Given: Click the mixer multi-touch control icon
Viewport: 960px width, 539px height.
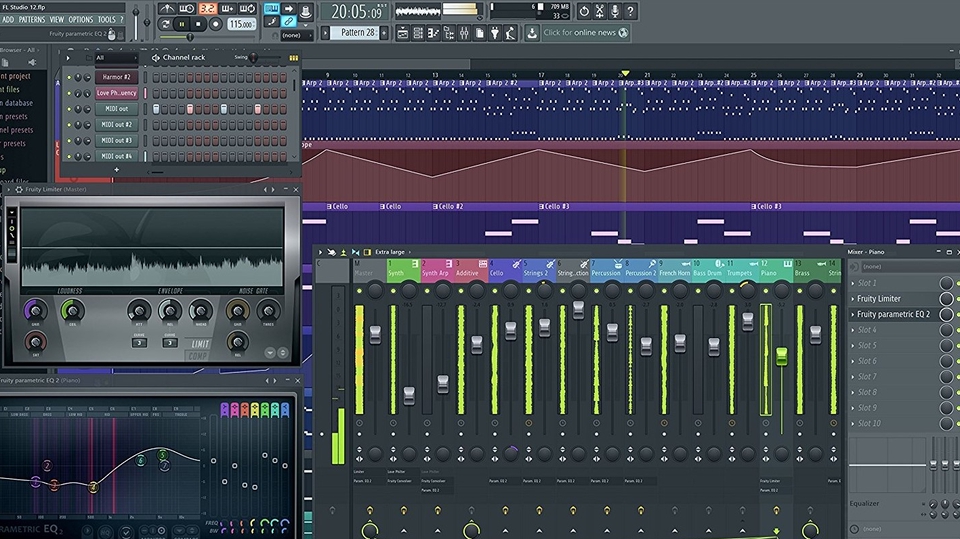Looking at the screenshot, I should pyautogui.click(x=331, y=252).
